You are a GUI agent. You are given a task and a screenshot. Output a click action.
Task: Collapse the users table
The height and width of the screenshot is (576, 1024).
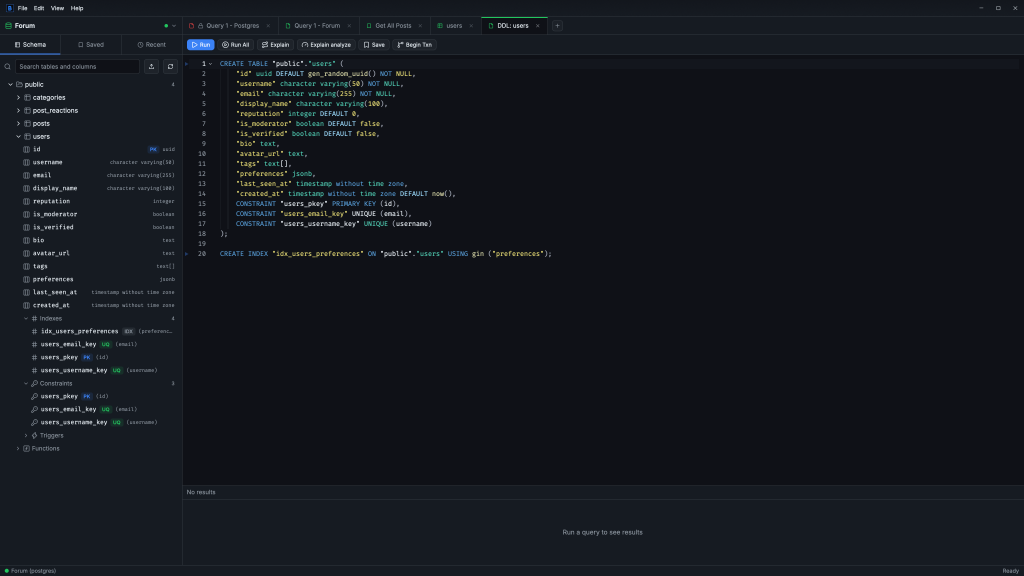pos(18,136)
